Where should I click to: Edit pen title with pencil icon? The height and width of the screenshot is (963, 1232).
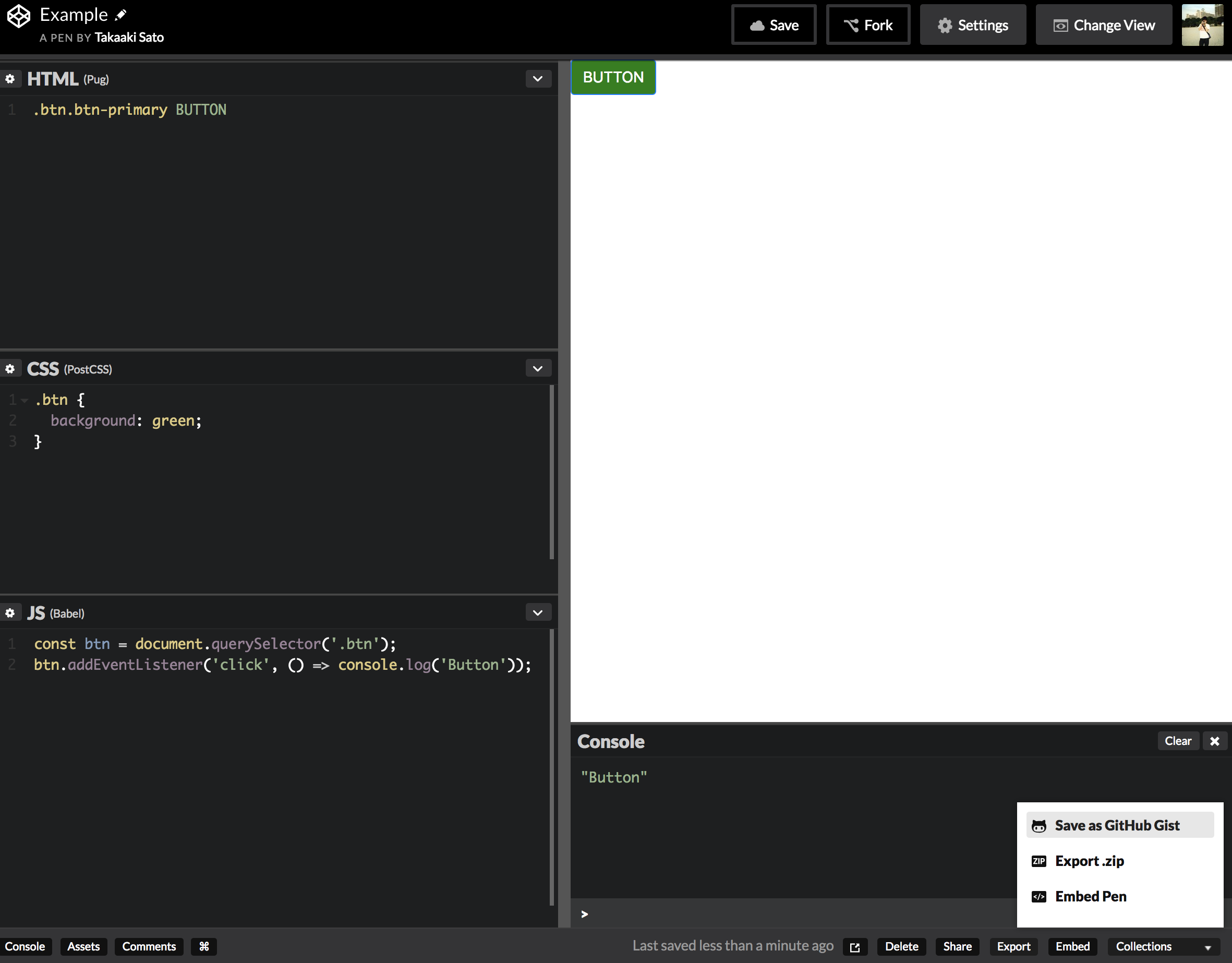click(x=120, y=15)
